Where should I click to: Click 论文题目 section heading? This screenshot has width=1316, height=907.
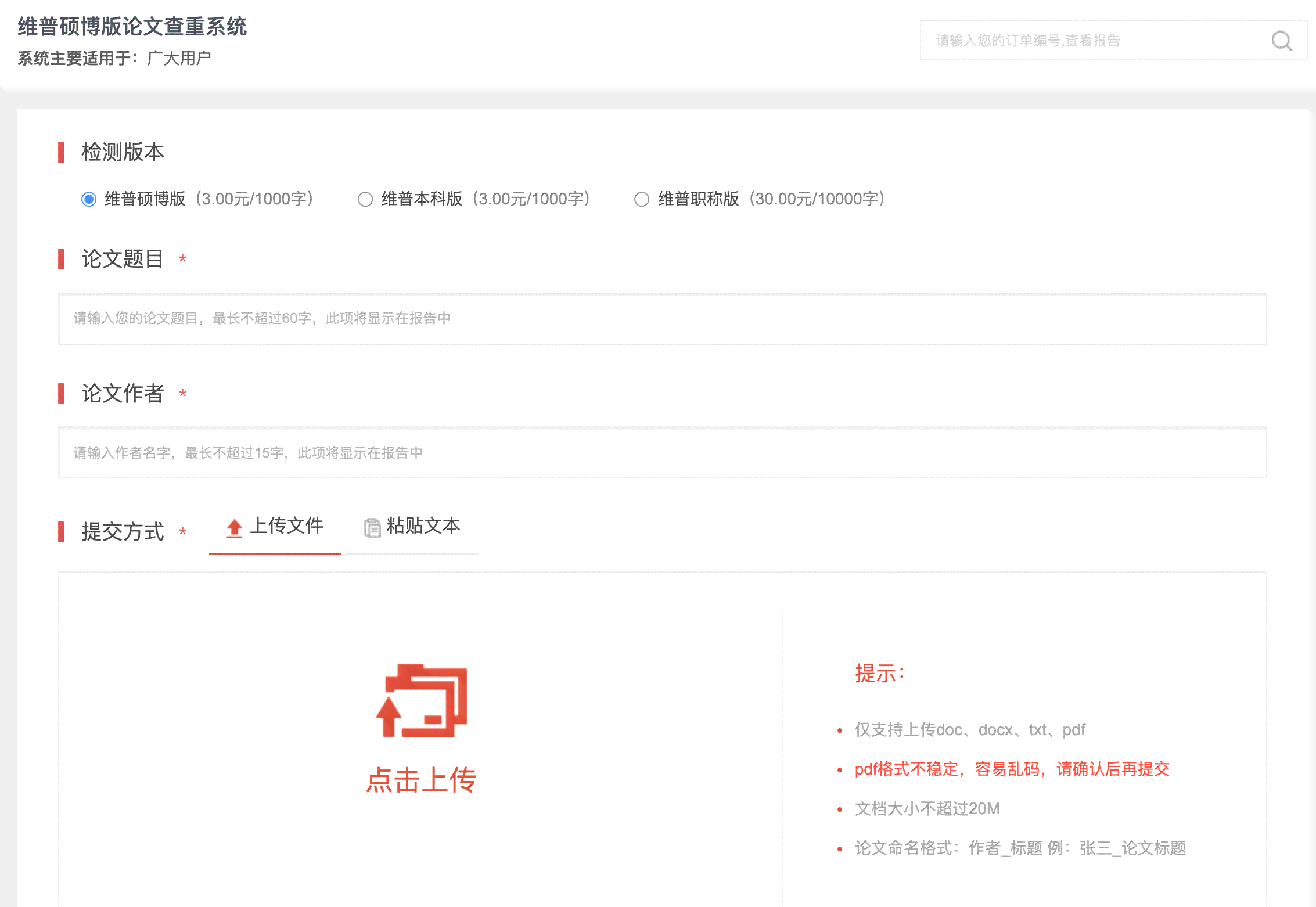tap(123, 259)
